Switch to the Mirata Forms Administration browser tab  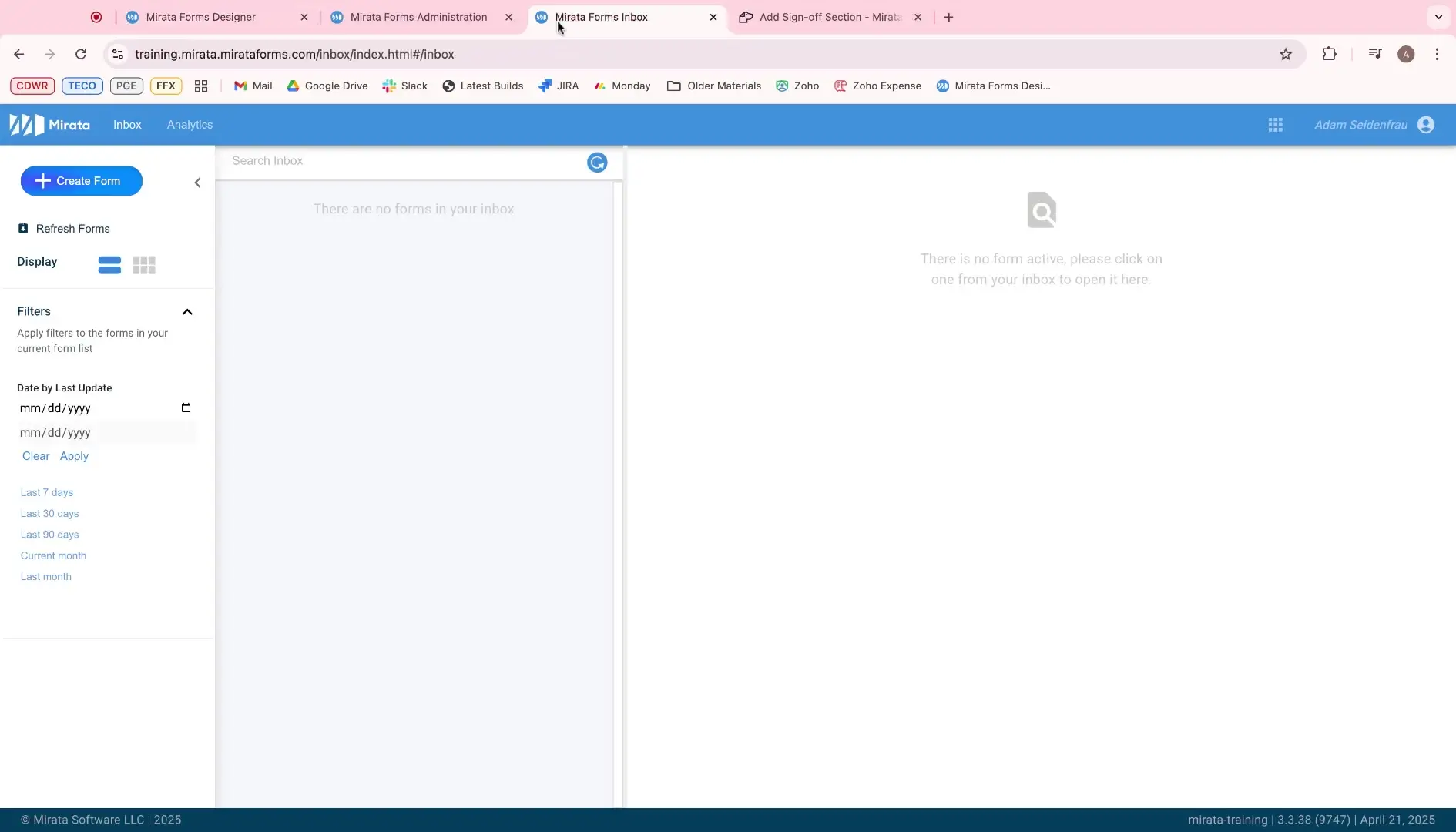click(420, 17)
